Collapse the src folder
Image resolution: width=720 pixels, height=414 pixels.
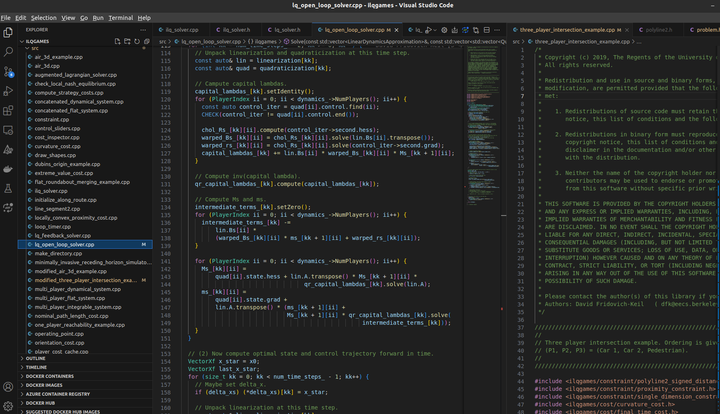pos(36,48)
